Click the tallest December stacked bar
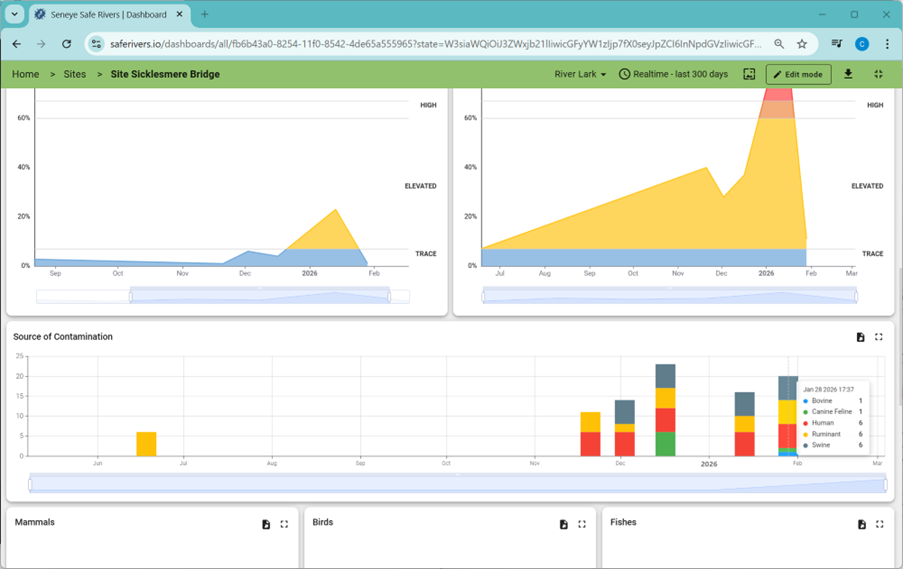 [665, 410]
